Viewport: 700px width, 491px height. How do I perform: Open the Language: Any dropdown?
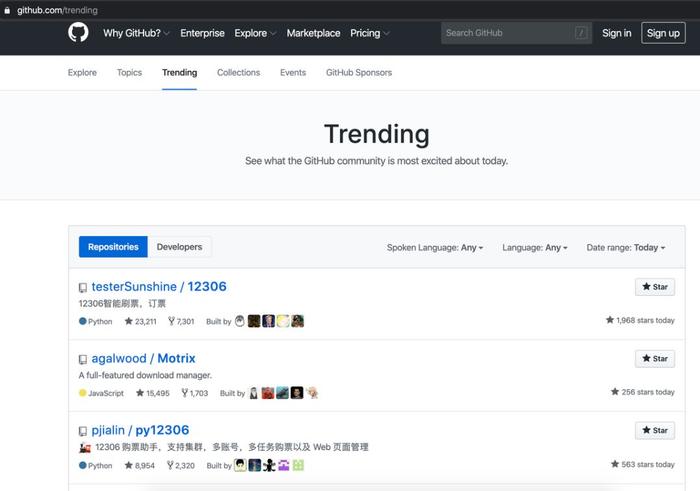pos(535,247)
